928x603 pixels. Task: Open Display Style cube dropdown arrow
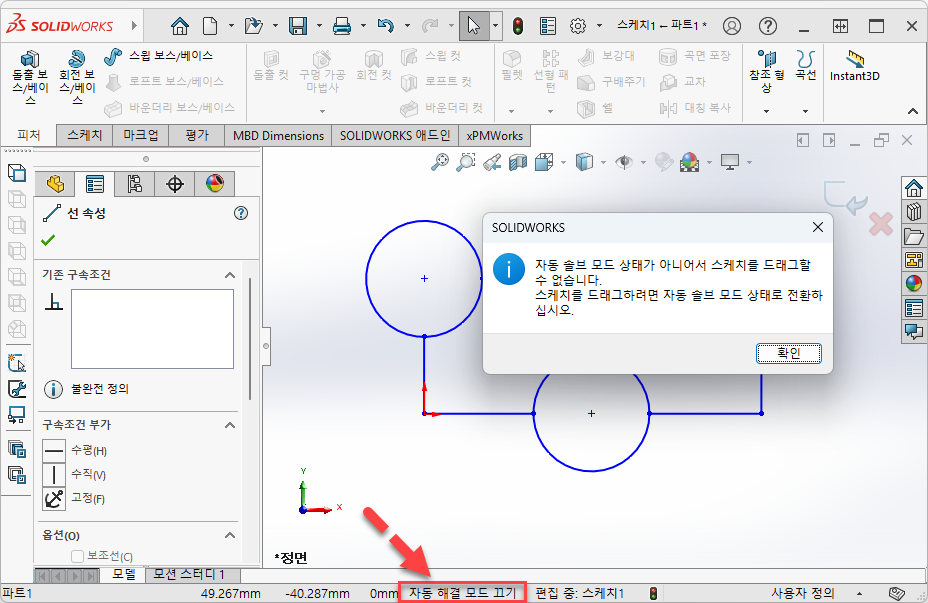pos(603,162)
